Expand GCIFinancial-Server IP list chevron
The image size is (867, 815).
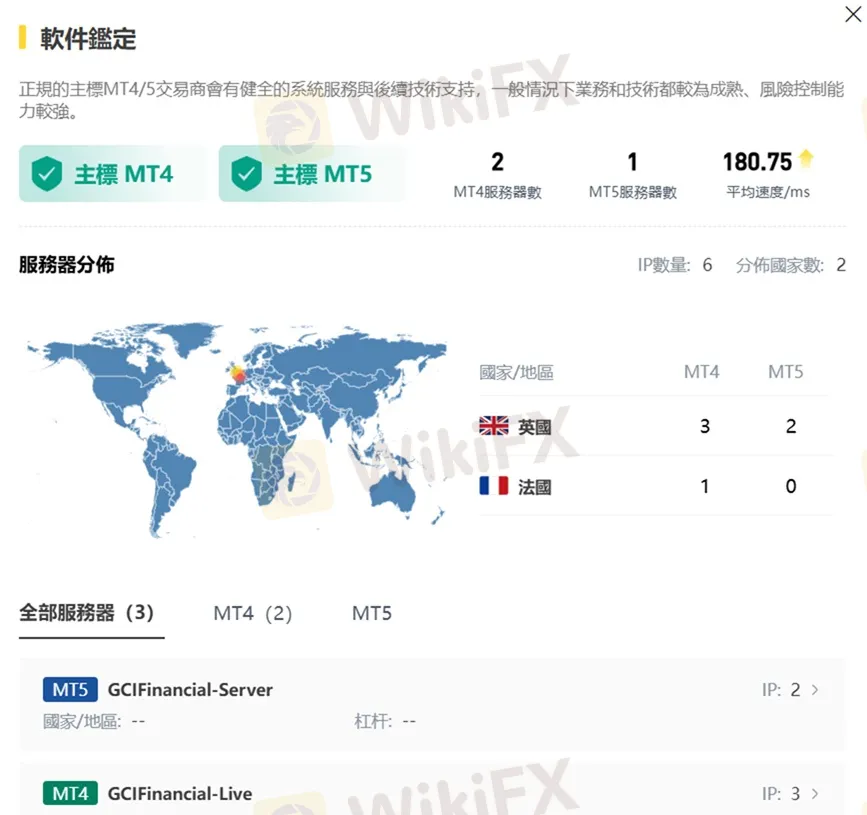(815, 690)
